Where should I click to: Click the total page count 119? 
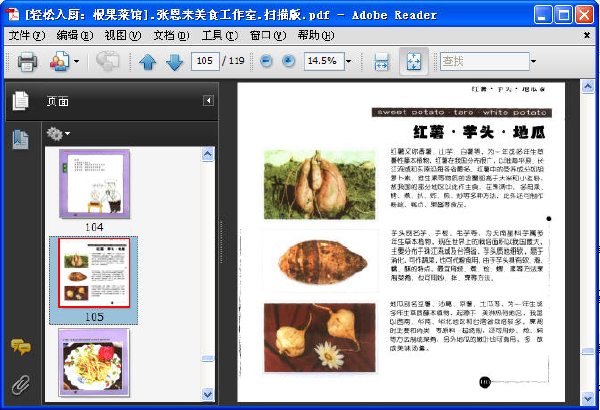coord(236,61)
